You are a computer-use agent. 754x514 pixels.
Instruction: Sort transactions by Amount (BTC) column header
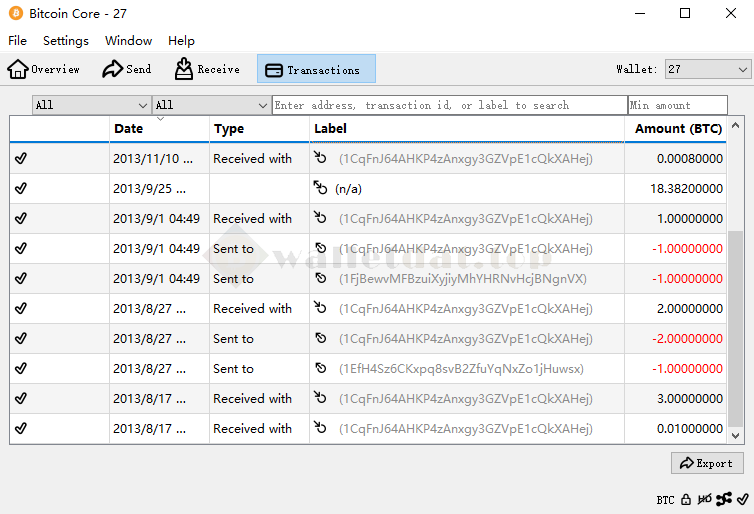click(677, 129)
